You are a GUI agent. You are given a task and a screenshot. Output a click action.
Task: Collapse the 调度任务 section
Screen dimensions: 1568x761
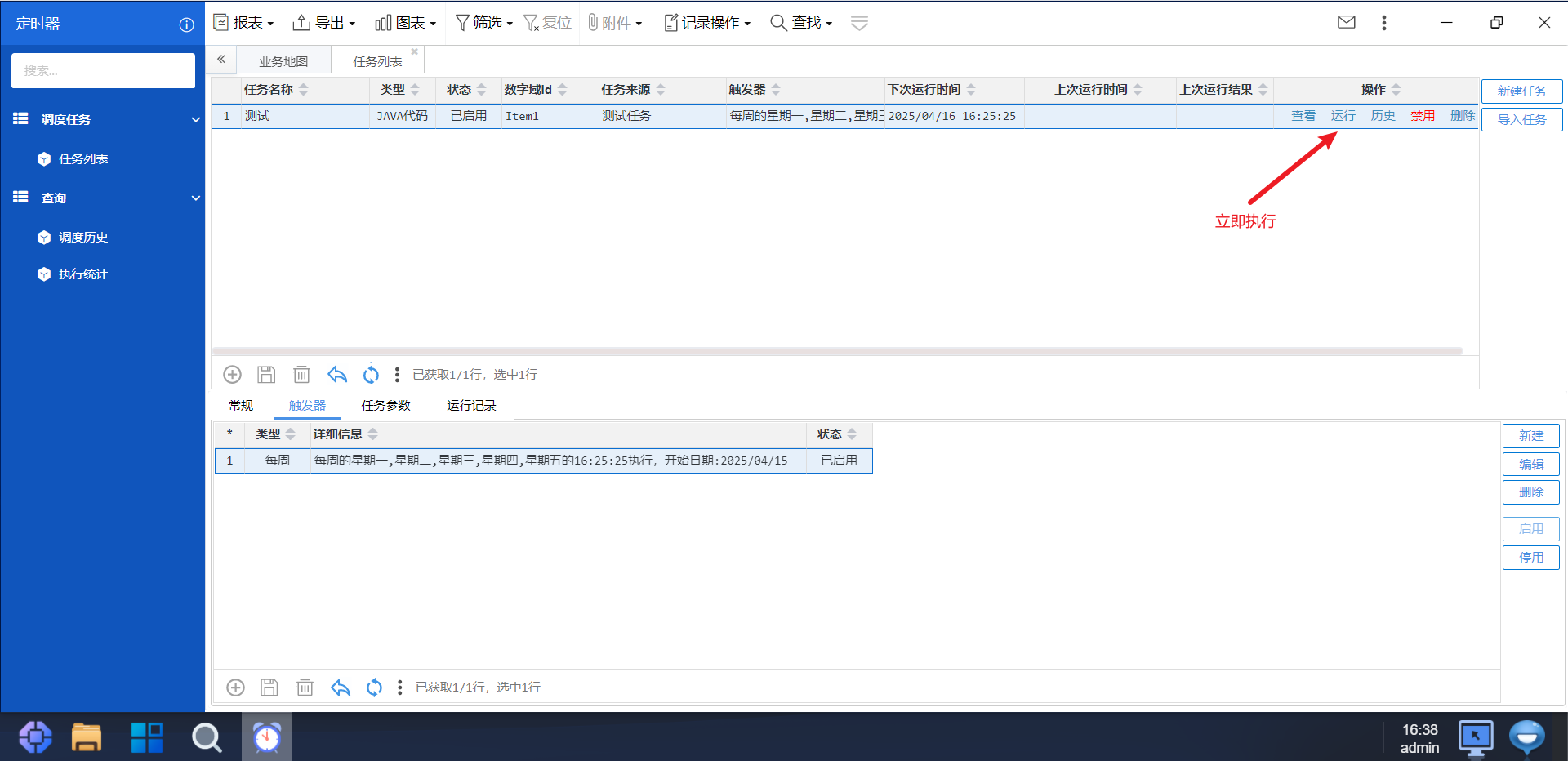click(195, 119)
